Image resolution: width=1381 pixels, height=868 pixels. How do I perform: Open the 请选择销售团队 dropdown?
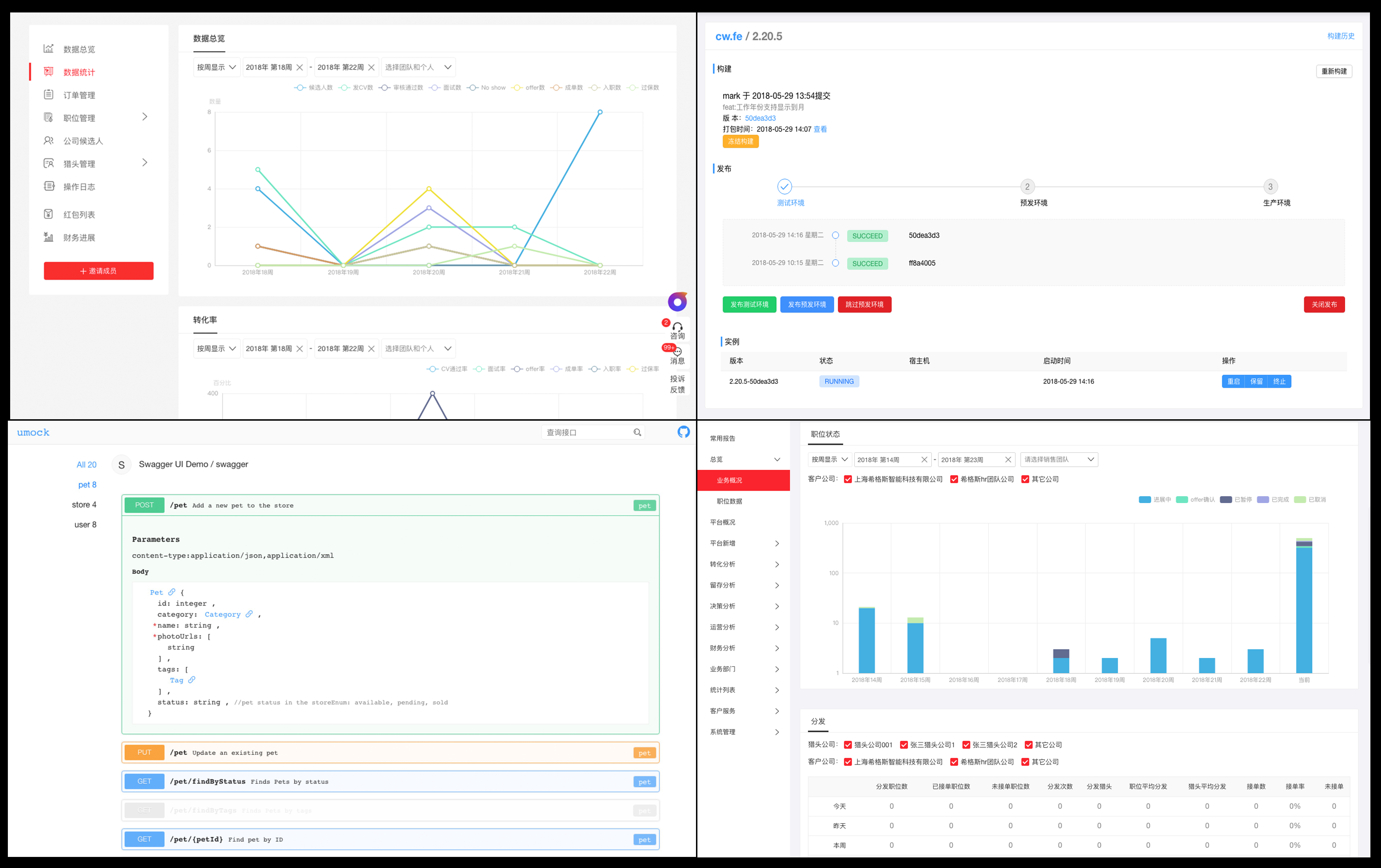[x=1058, y=459]
